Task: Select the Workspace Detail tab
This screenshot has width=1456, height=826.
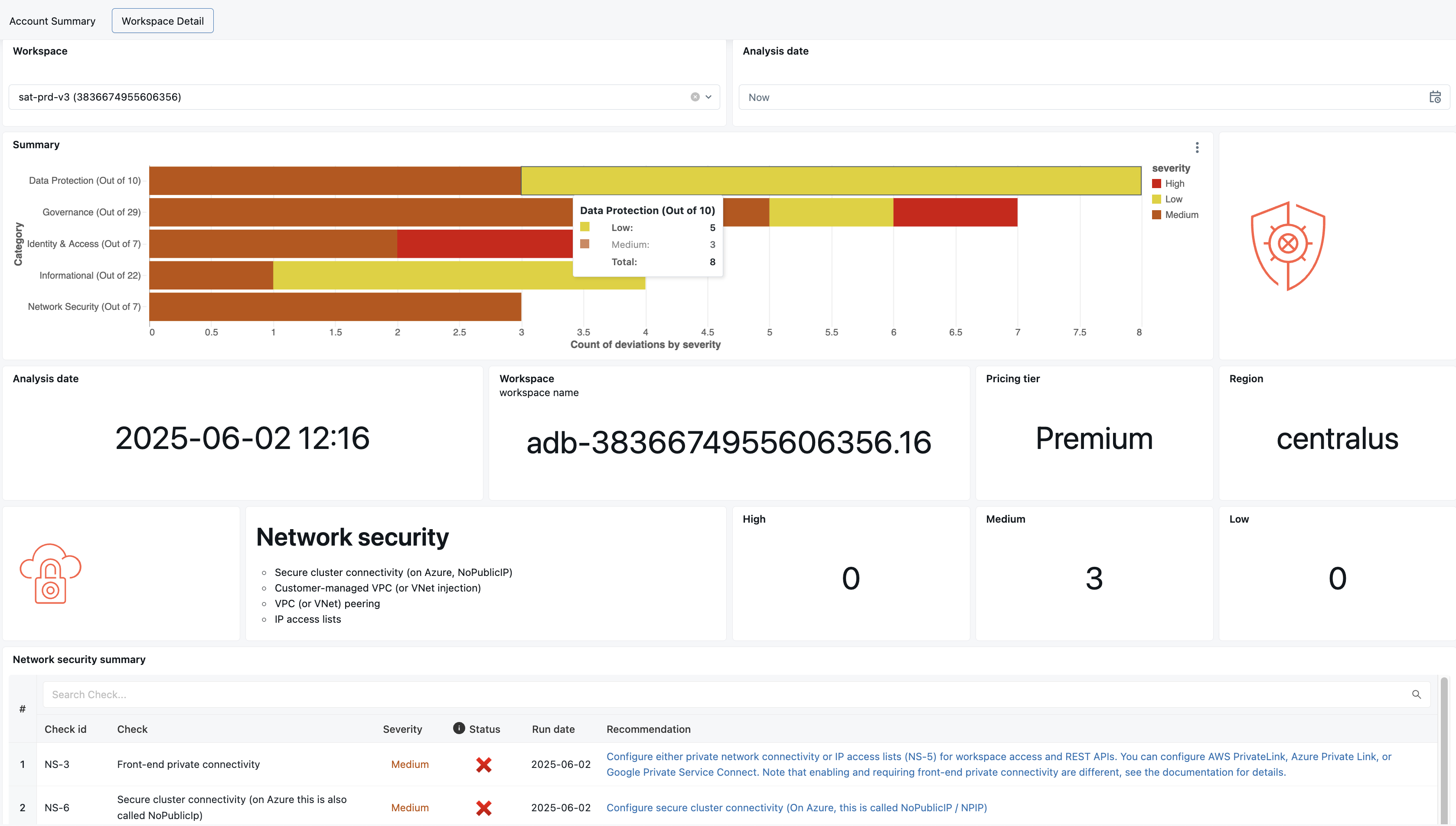Action: point(162,21)
